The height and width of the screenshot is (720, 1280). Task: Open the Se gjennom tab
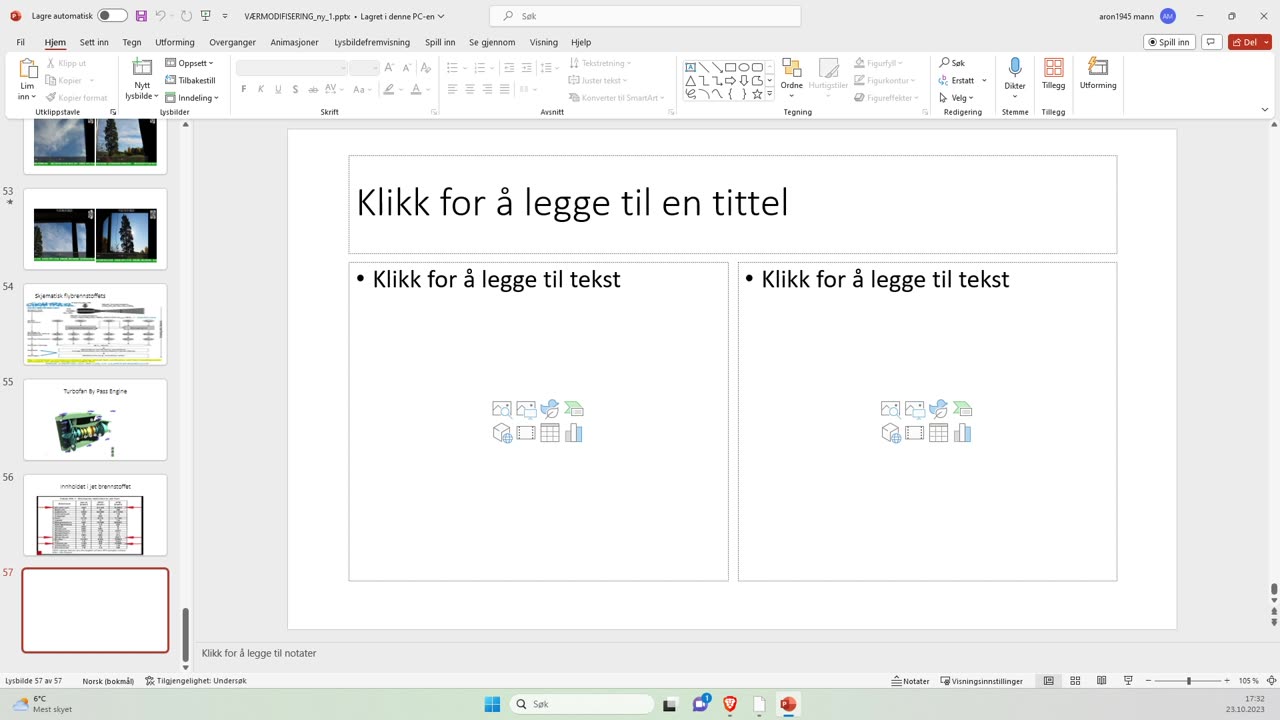(x=492, y=42)
